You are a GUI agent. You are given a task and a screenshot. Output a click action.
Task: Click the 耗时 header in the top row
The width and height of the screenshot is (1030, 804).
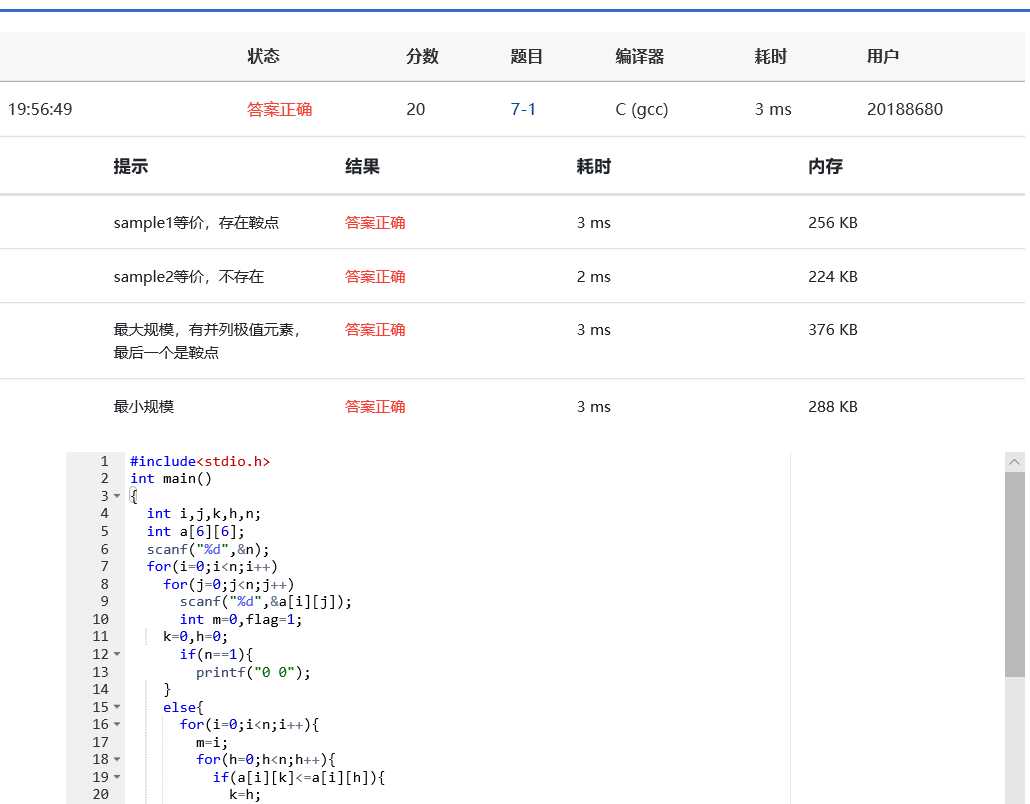point(771,56)
